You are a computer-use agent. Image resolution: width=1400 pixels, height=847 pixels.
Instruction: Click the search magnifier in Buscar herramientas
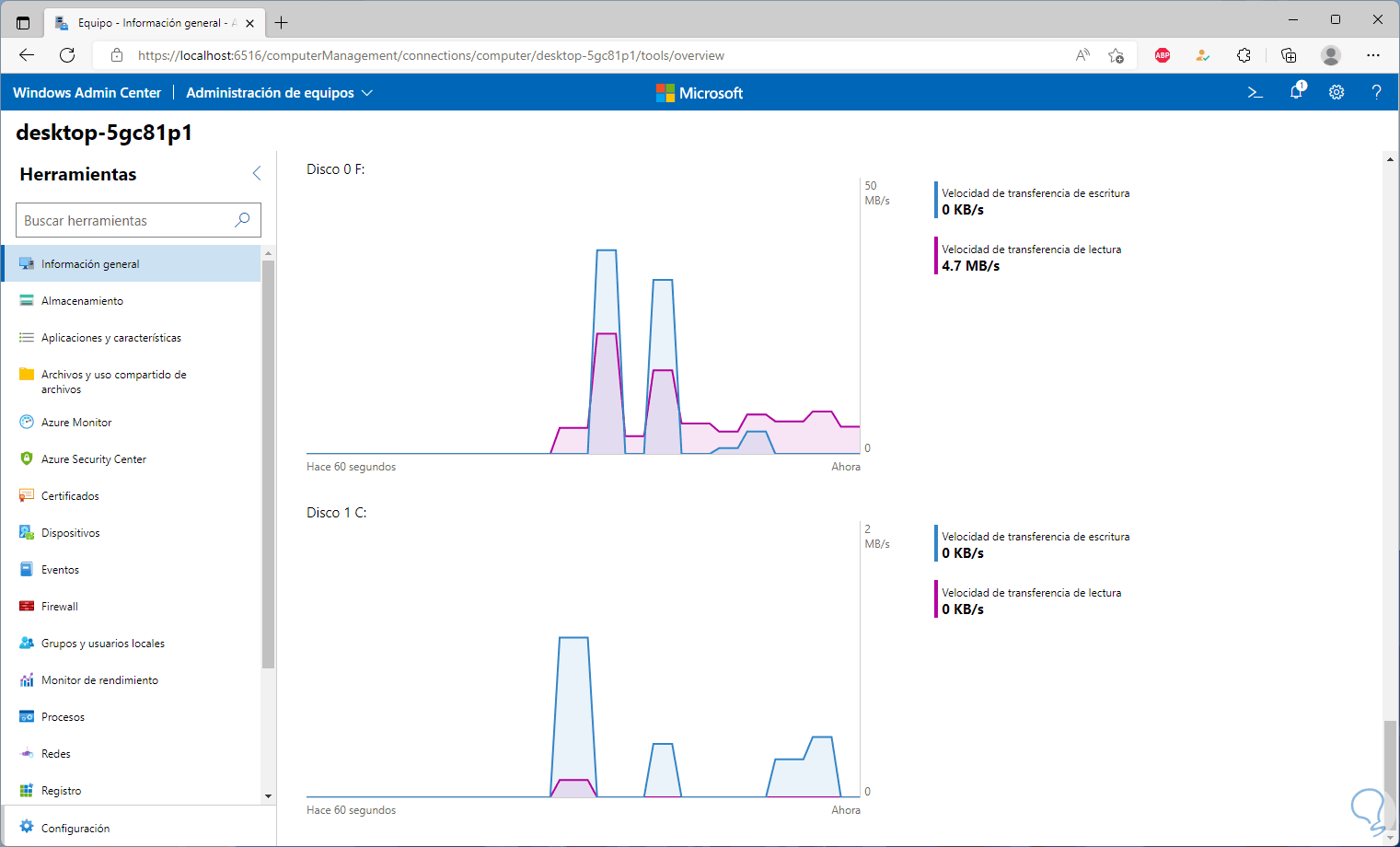[242, 220]
